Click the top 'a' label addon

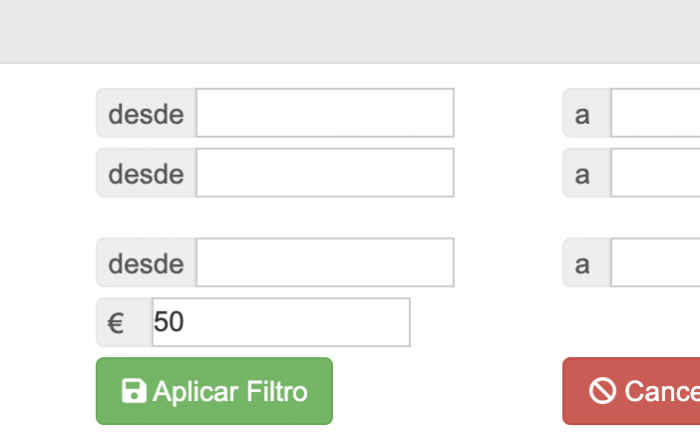pos(587,113)
